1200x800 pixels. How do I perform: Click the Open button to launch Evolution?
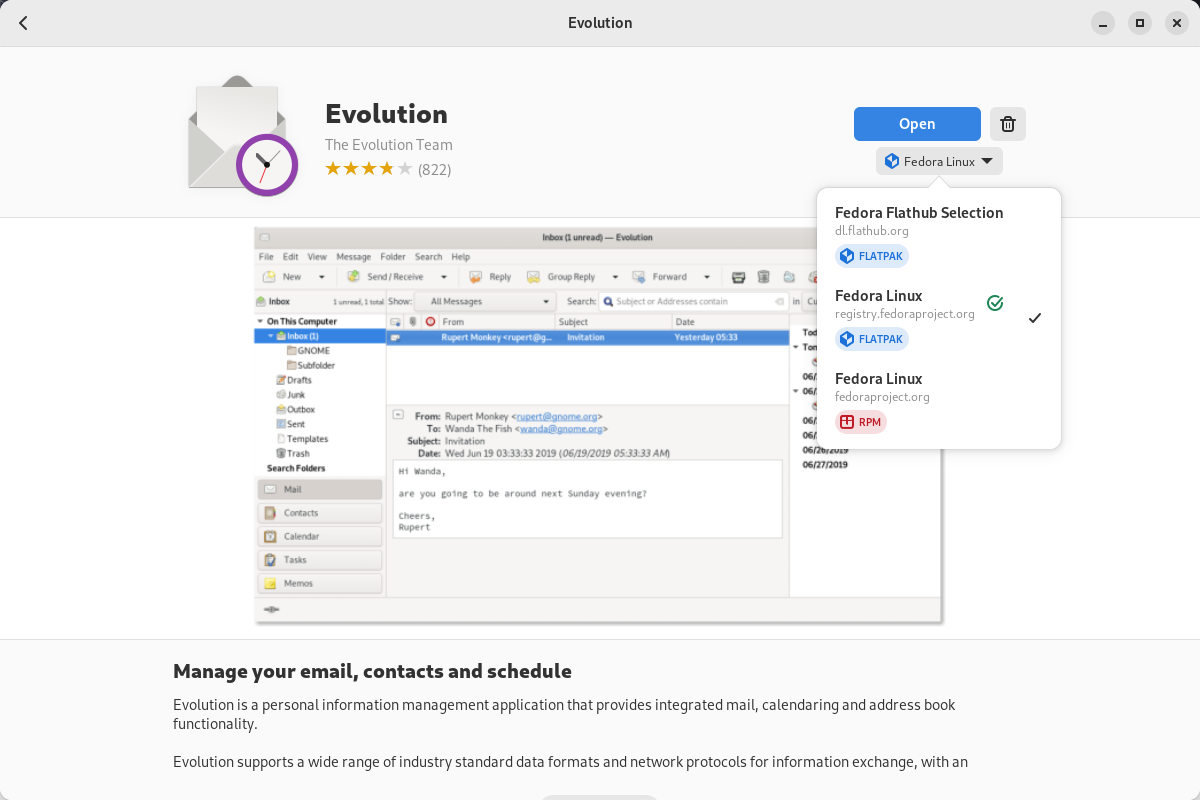point(917,123)
